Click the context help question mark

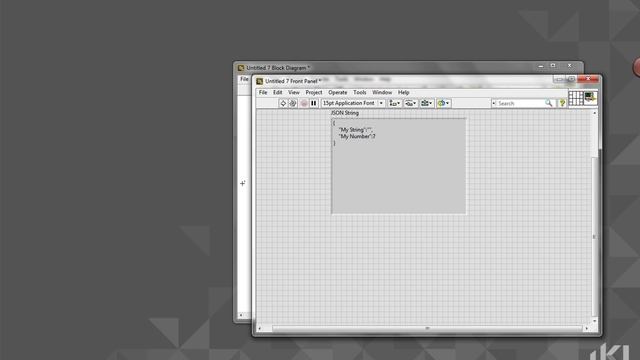pyautogui.click(x=562, y=103)
